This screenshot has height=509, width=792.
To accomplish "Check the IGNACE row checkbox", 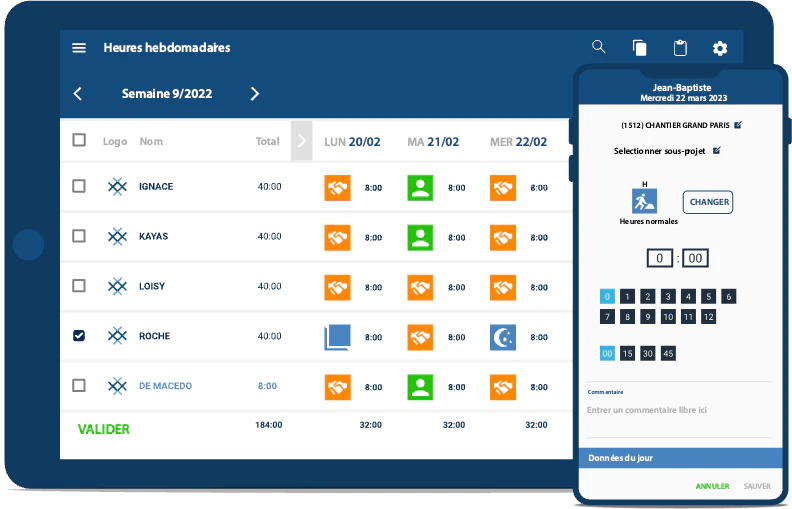I will tap(79, 186).
